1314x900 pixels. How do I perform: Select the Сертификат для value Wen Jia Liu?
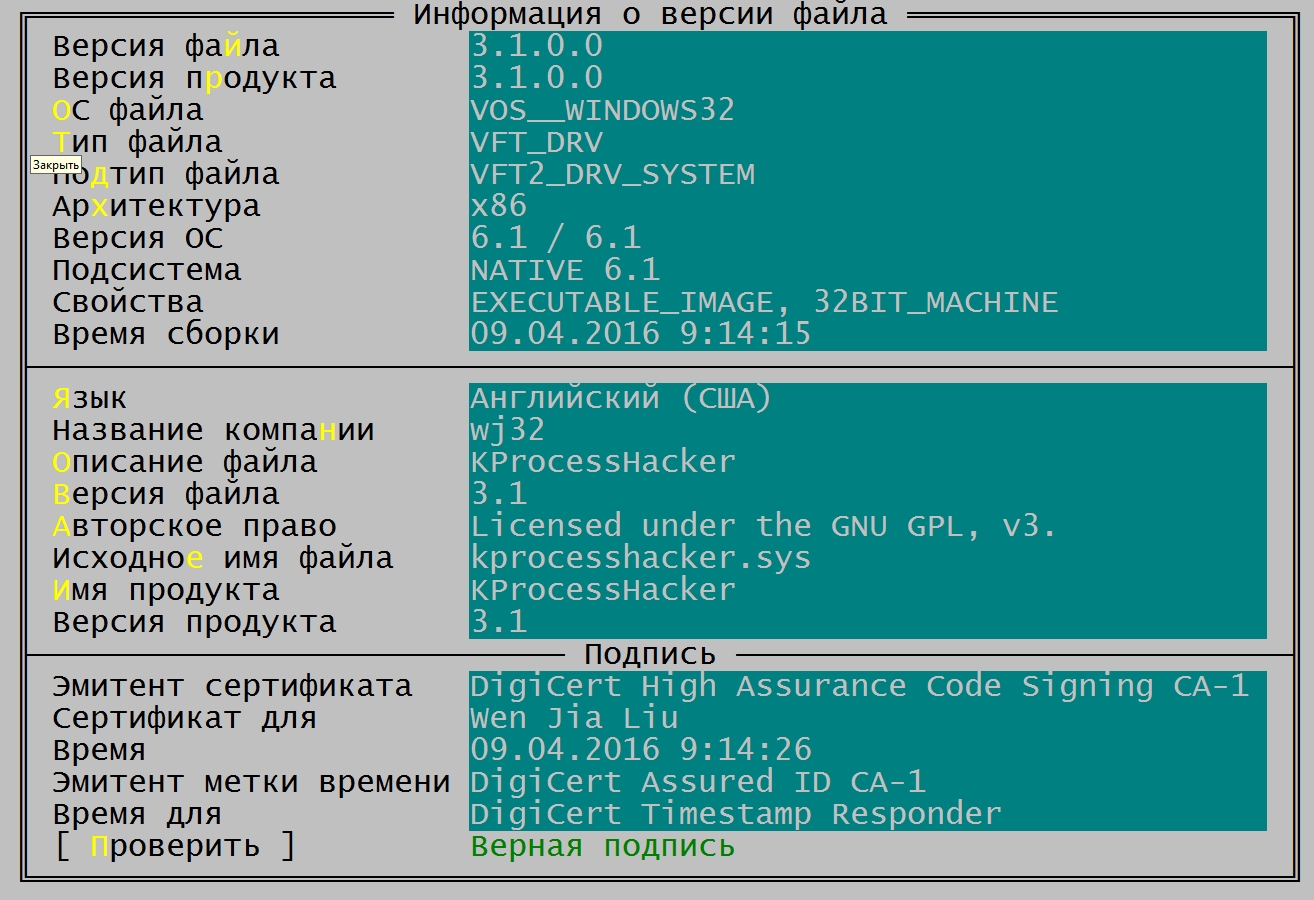pyautogui.click(x=868, y=718)
